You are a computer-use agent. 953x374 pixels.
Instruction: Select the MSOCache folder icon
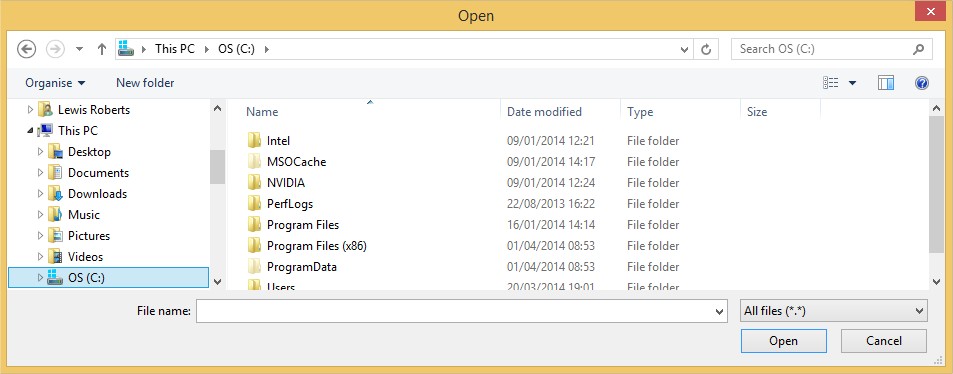[x=254, y=162]
